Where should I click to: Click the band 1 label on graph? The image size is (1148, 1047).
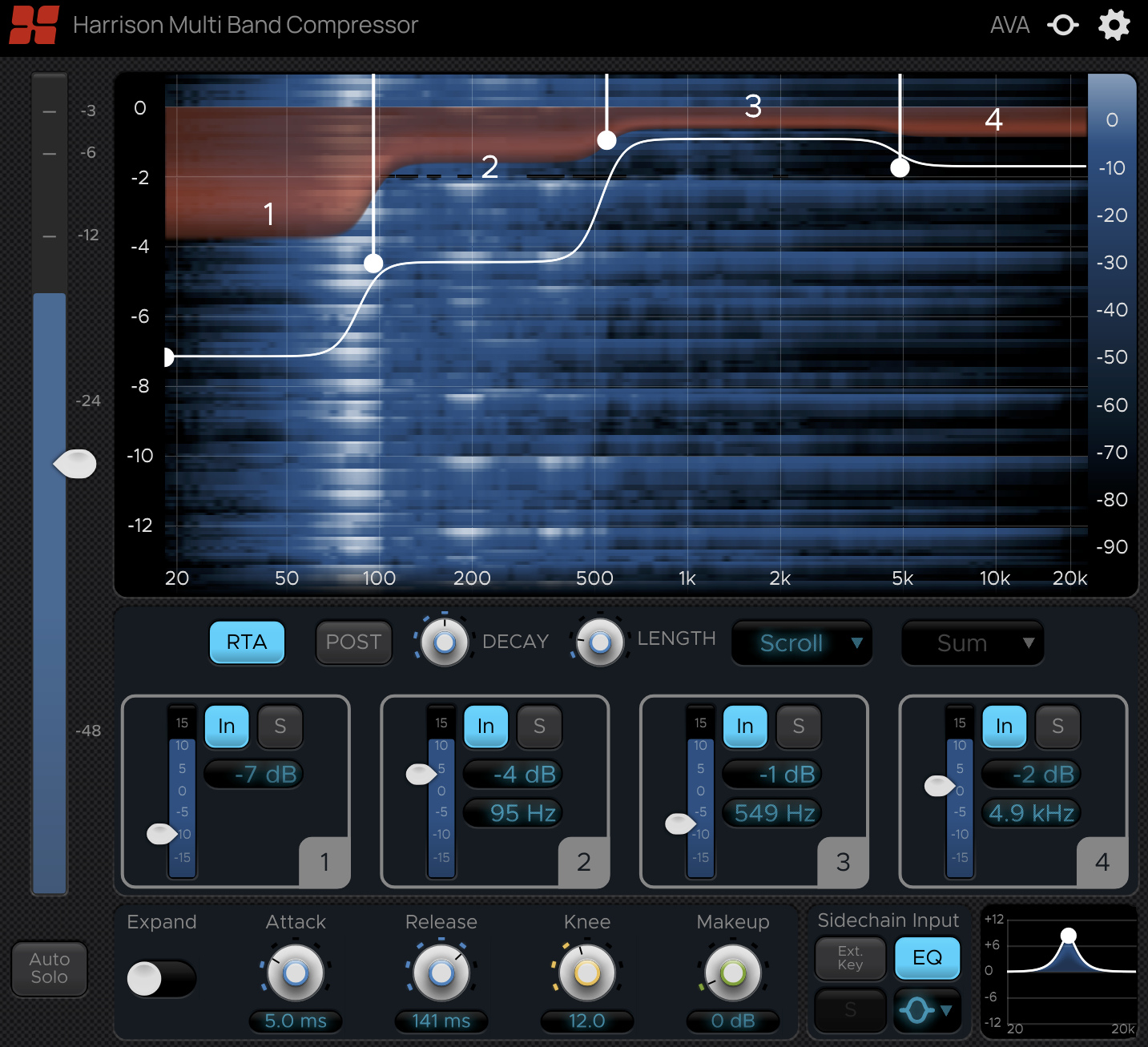pos(269,214)
